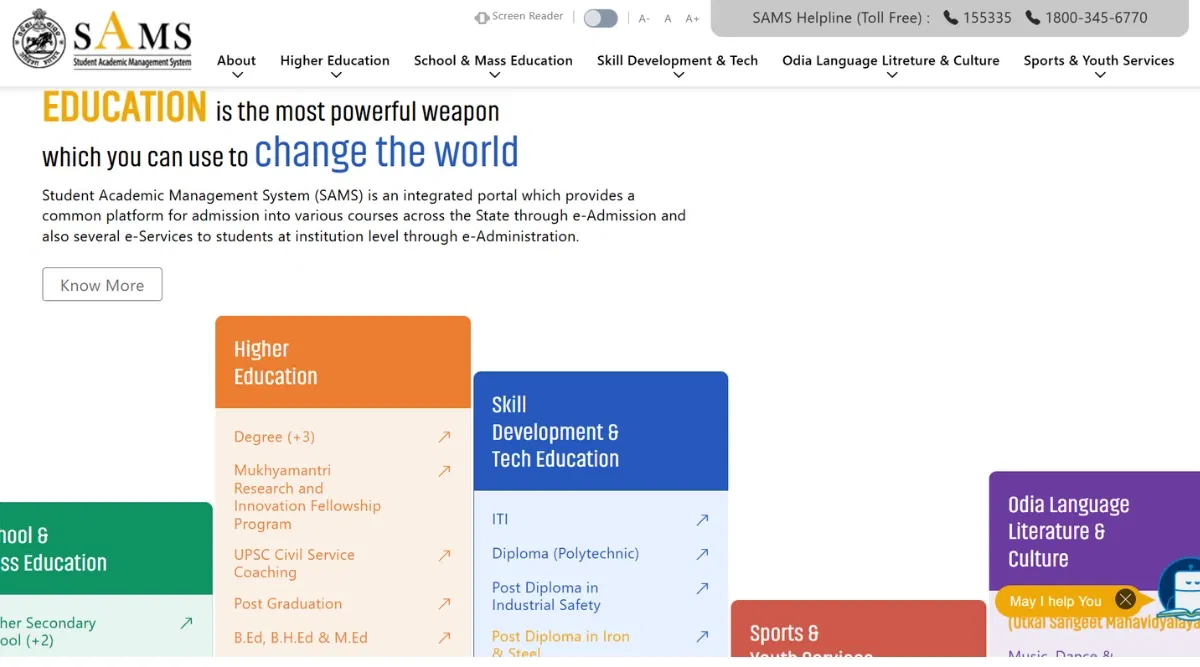The width and height of the screenshot is (1200, 667).
Task: Open arrow icon beside Diploma (Polytechnic)
Action: point(702,554)
